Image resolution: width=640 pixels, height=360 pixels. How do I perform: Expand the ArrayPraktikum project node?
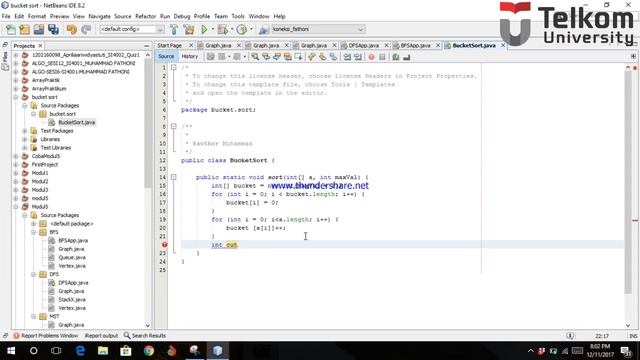[16, 89]
